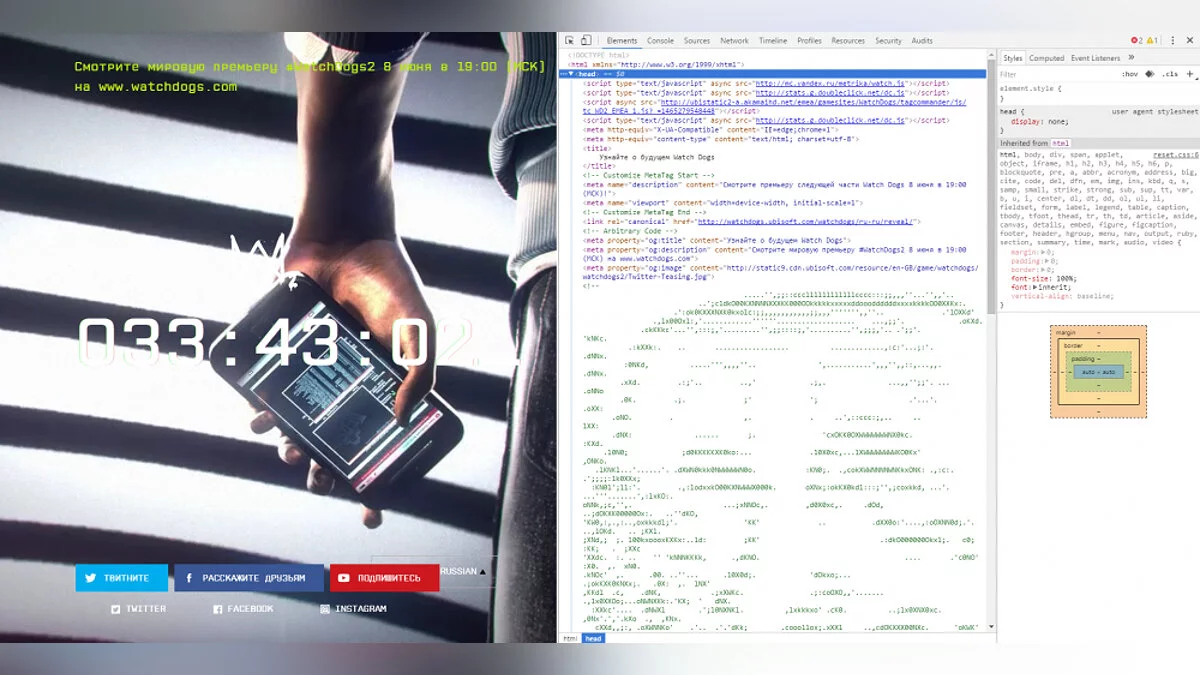Show more Styles sidebar tabs chevron
The width and height of the screenshot is (1200, 675).
click(1131, 58)
